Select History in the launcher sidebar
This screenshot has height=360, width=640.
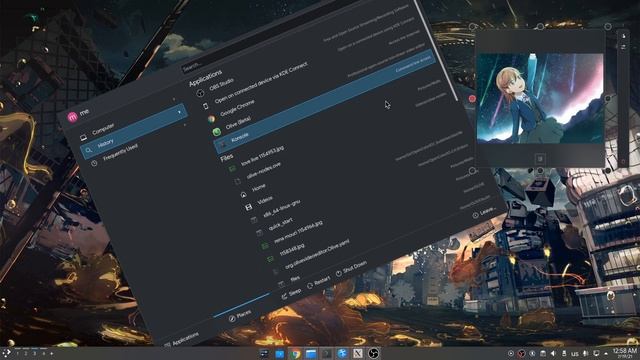pyautogui.click(x=134, y=131)
